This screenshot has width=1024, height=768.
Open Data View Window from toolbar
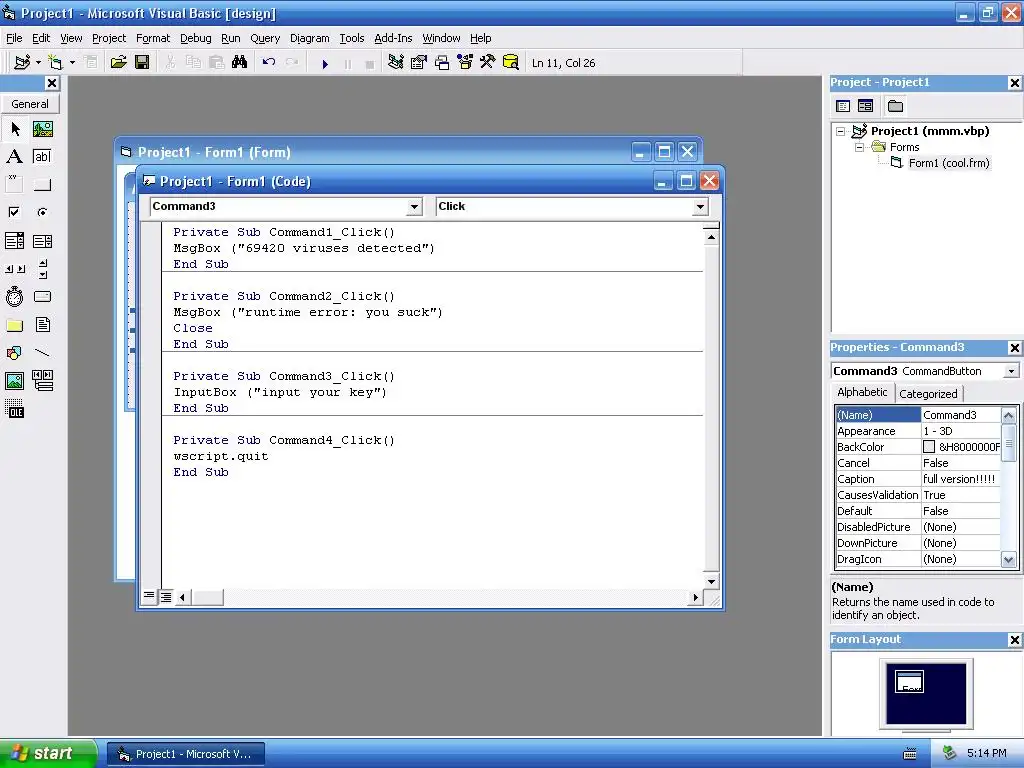511,63
